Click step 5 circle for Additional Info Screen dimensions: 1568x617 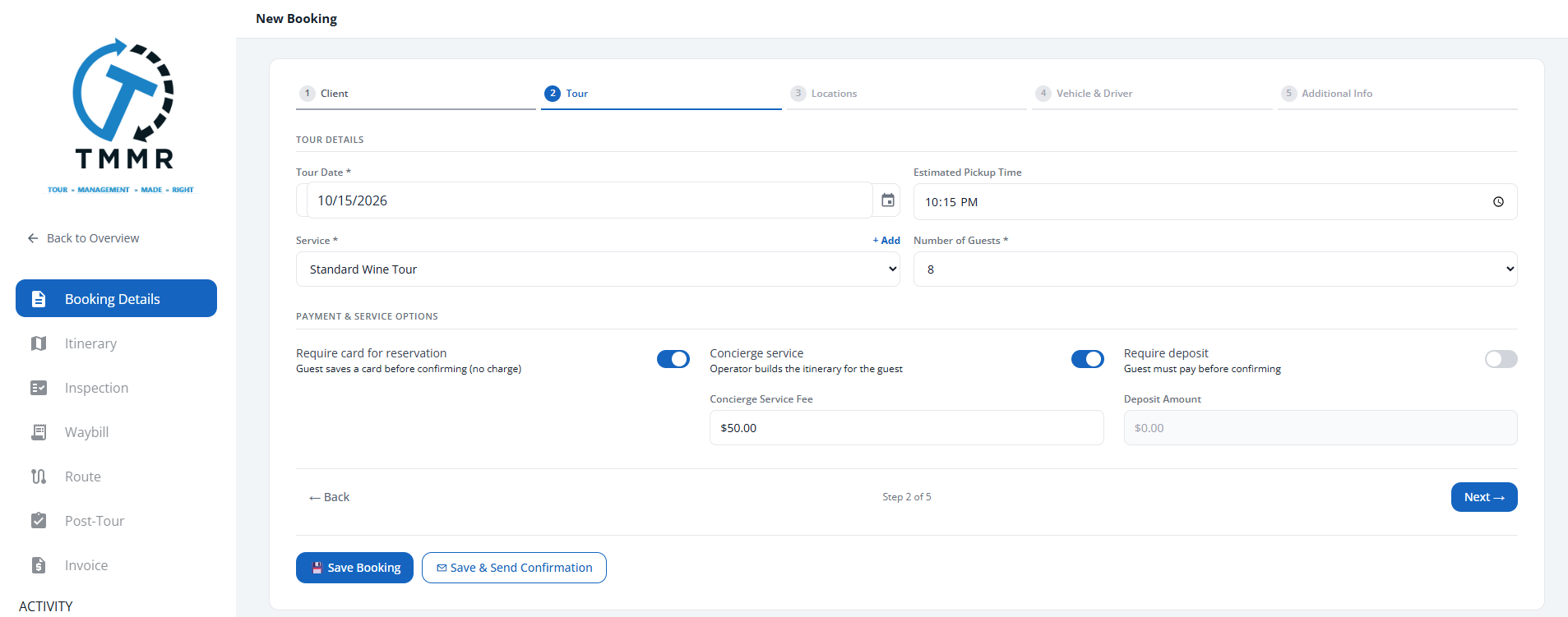pyautogui.click(x=1288, y=94)
